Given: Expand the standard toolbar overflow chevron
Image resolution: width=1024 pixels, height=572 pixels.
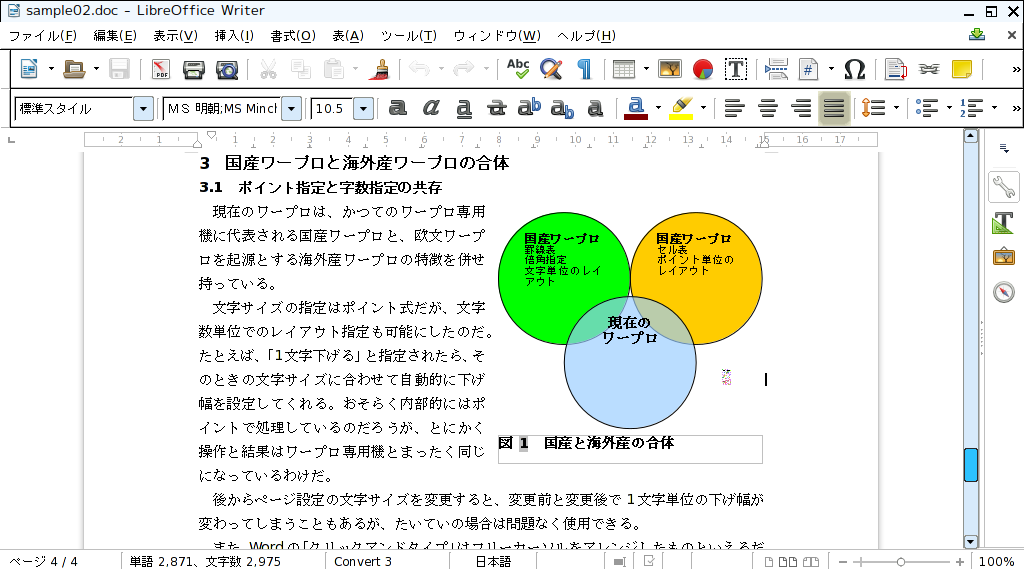Looking at the screenshot, I should tap(1016, 69).
